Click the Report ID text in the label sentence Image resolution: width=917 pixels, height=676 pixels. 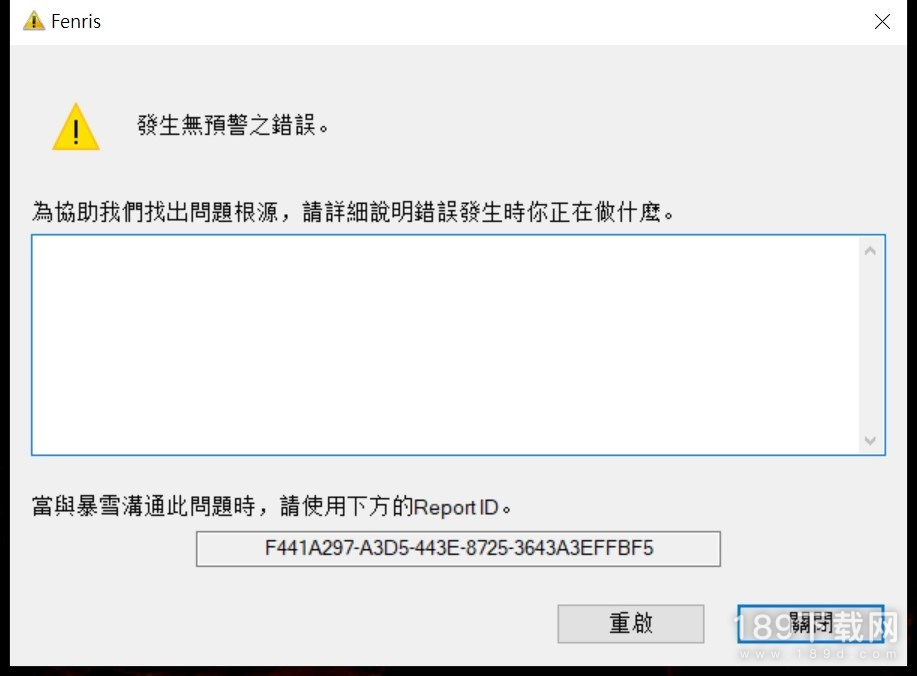456,508
